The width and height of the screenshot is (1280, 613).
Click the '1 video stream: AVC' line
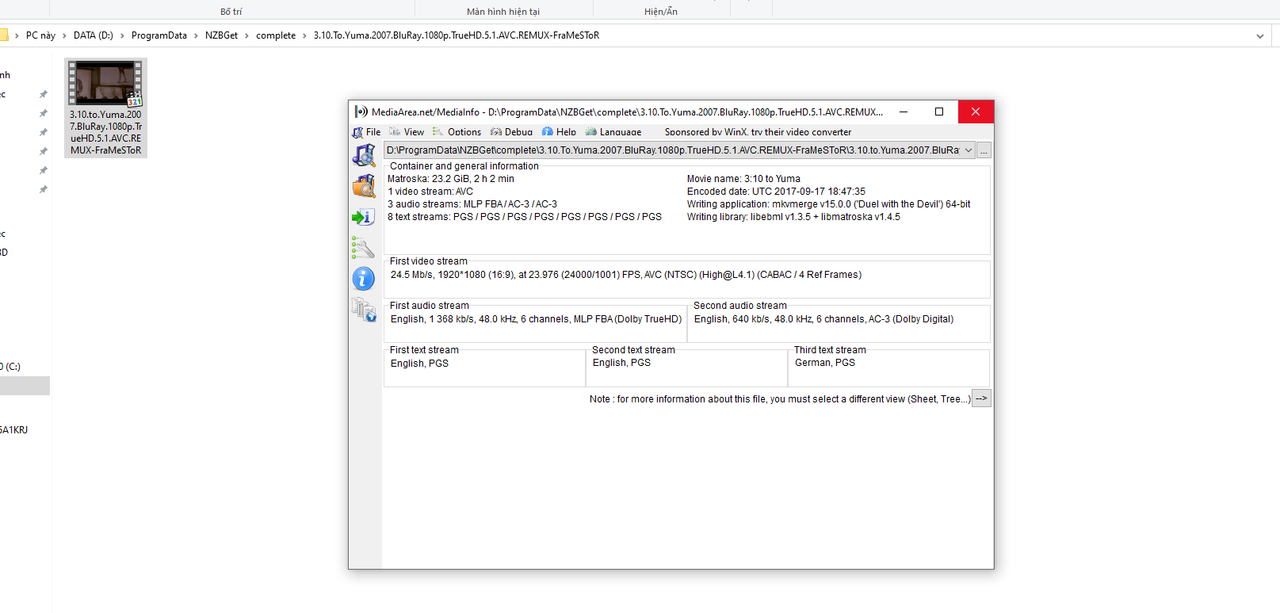coord(430,191)
